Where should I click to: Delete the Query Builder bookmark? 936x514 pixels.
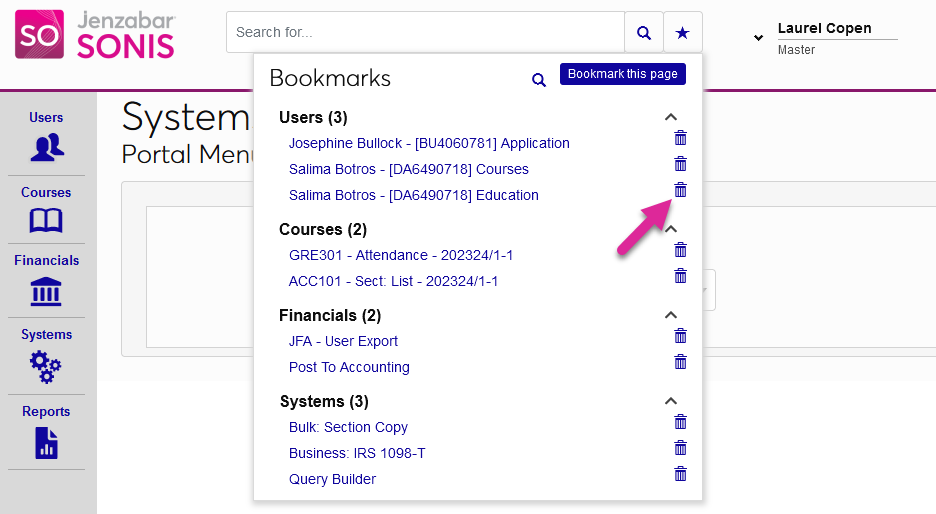[681, 474]
